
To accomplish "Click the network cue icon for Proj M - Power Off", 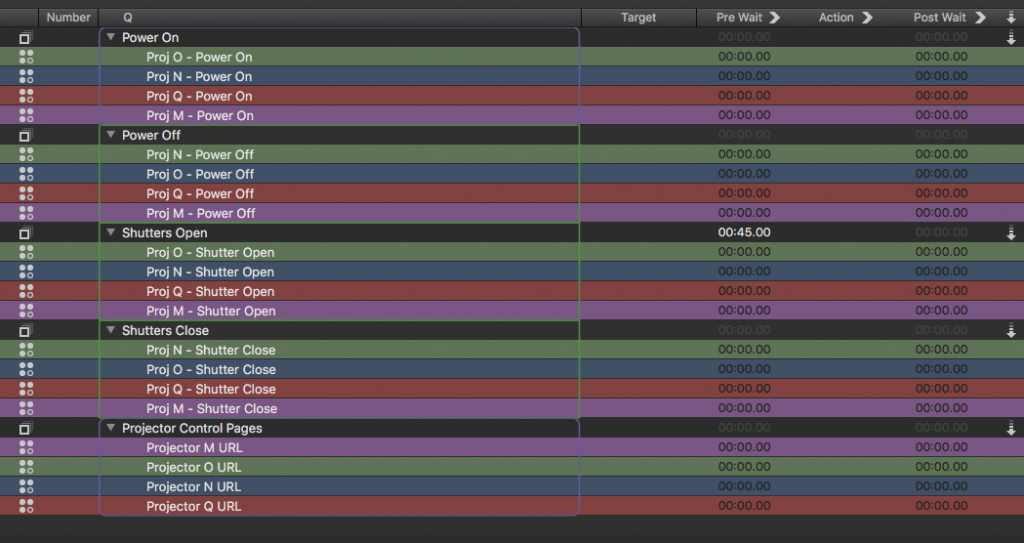I will (x=26, y=213).
